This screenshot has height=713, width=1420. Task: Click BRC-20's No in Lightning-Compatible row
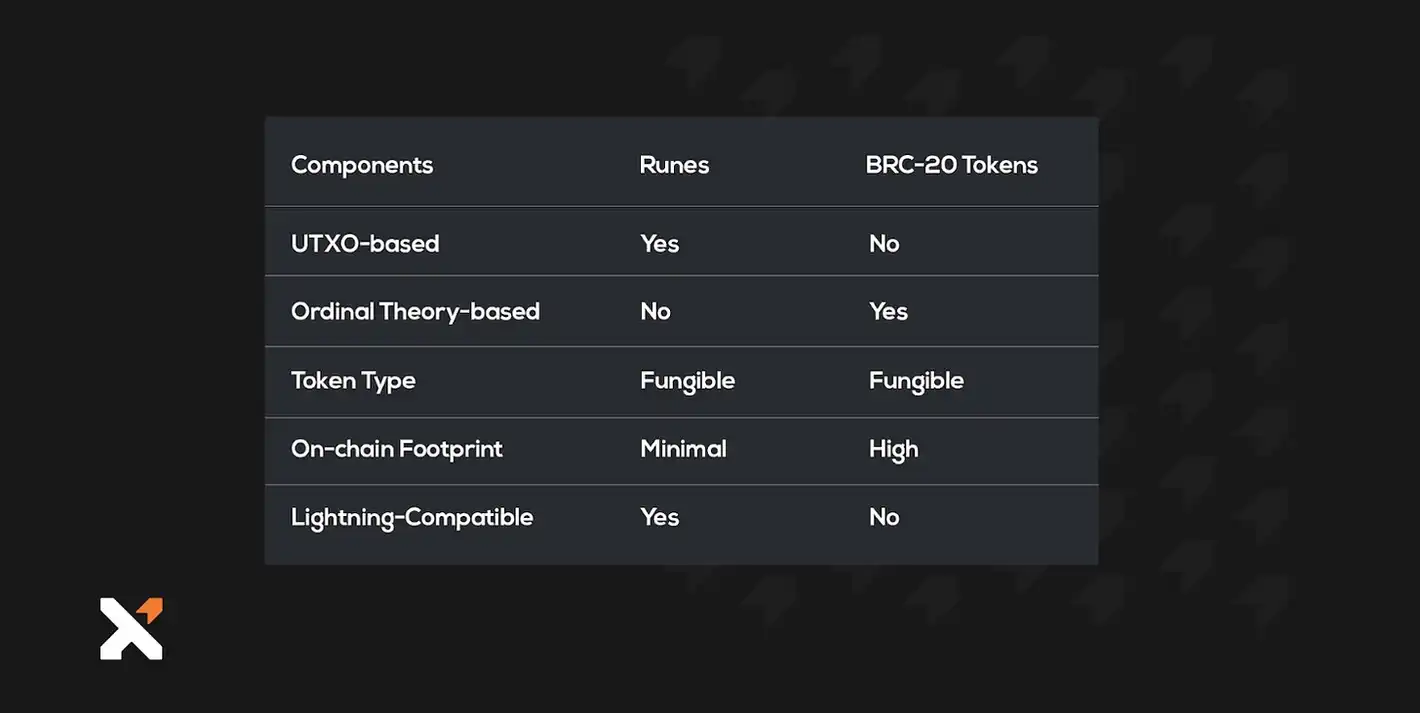884,517
